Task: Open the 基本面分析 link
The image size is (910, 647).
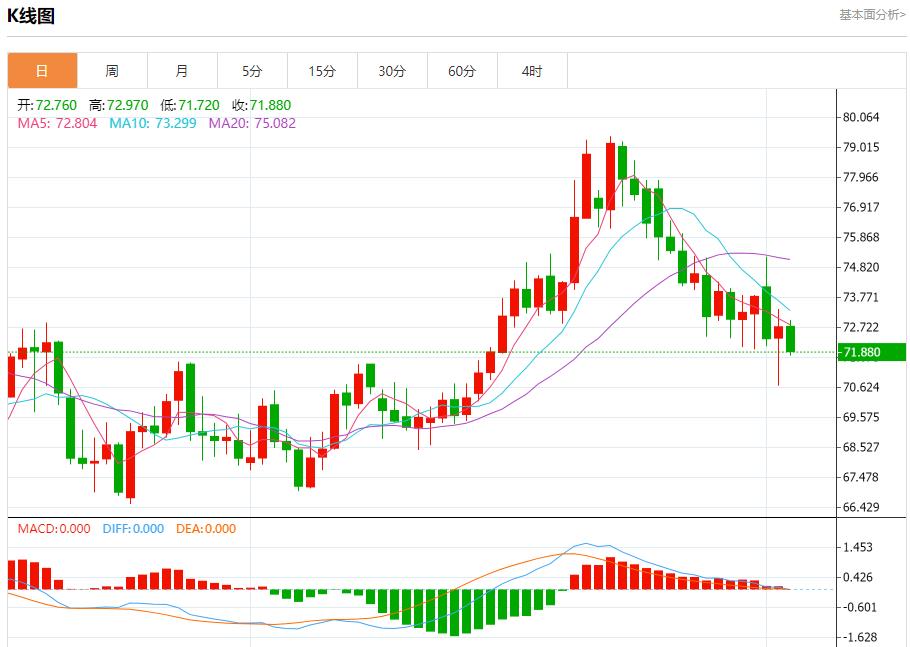Action: [x=872, y=15]
